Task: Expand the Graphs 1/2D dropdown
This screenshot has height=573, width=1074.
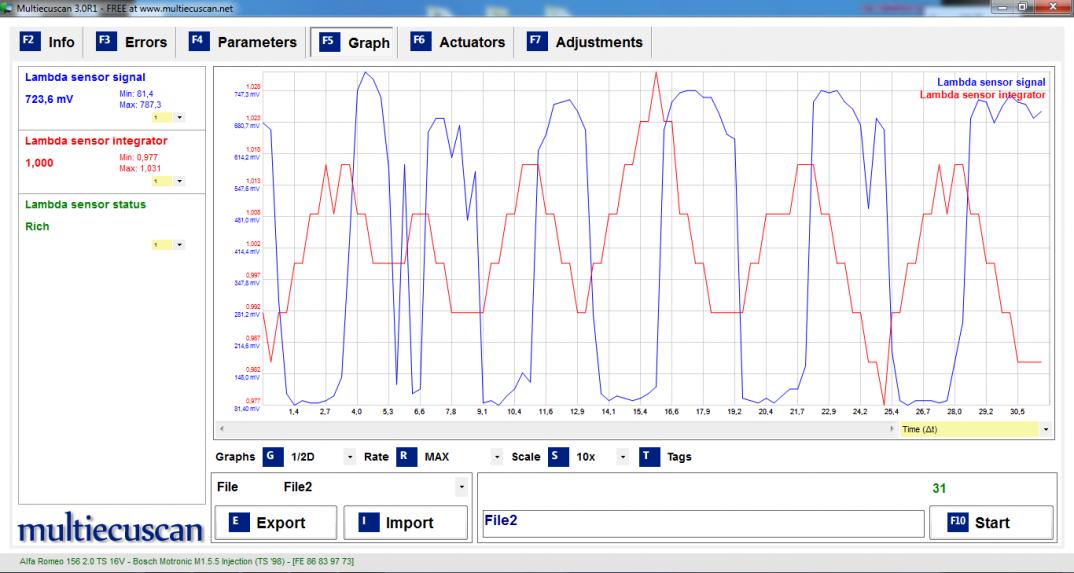Action: pos(350,457)
